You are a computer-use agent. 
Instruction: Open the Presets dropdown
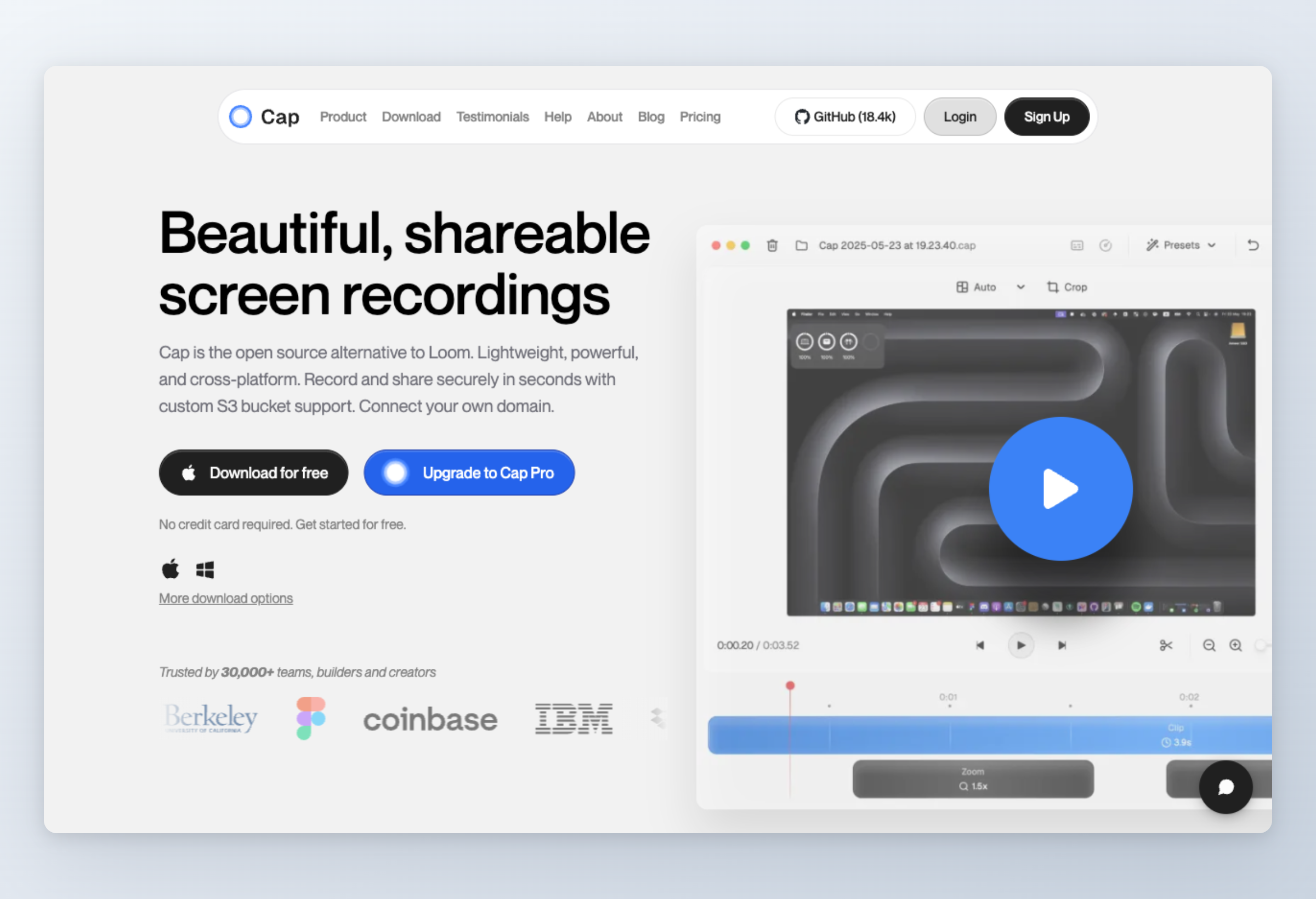click(x=1181, y=245)
